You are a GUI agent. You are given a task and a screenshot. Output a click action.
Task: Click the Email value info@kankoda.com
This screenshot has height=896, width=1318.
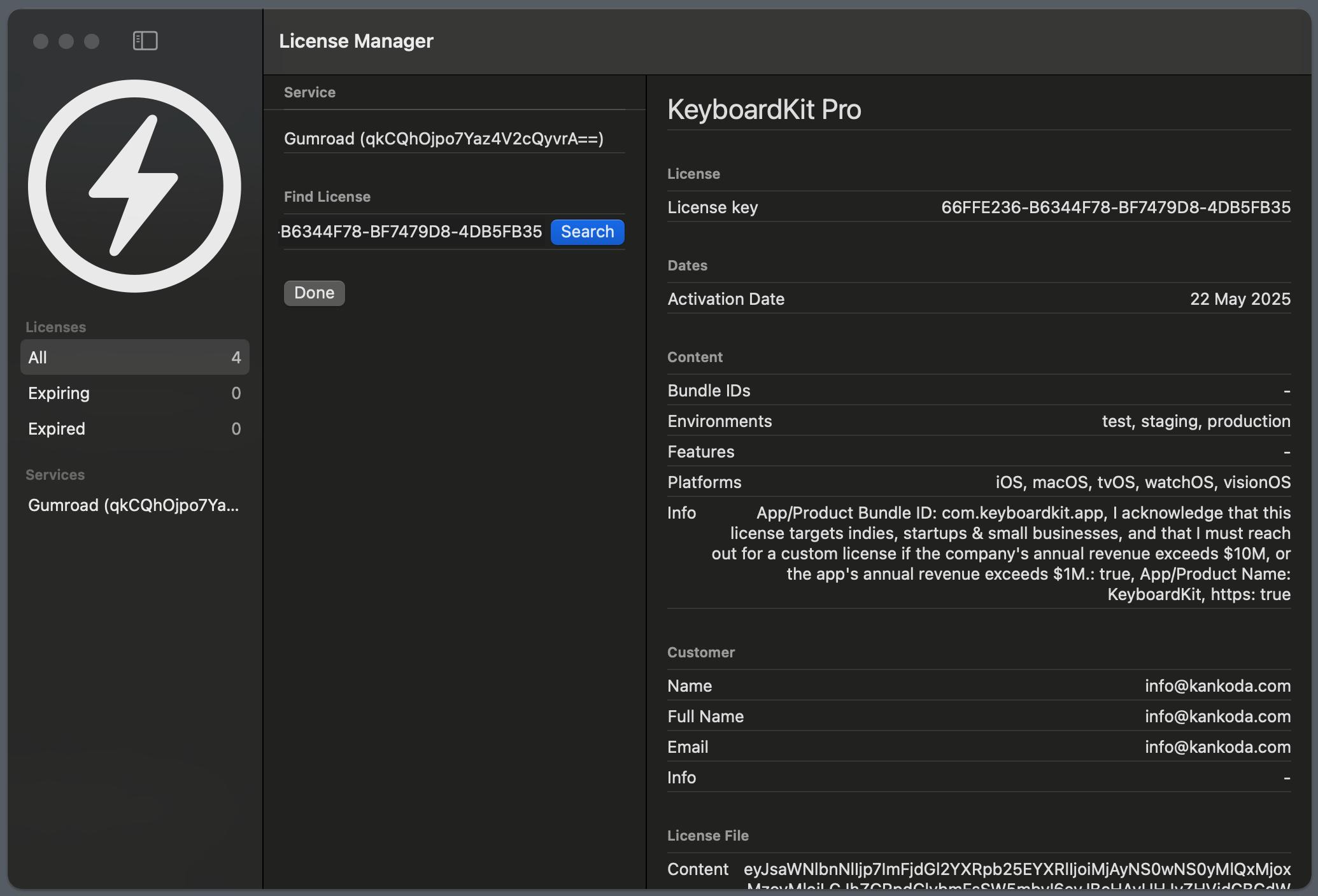pos(1217,746)
